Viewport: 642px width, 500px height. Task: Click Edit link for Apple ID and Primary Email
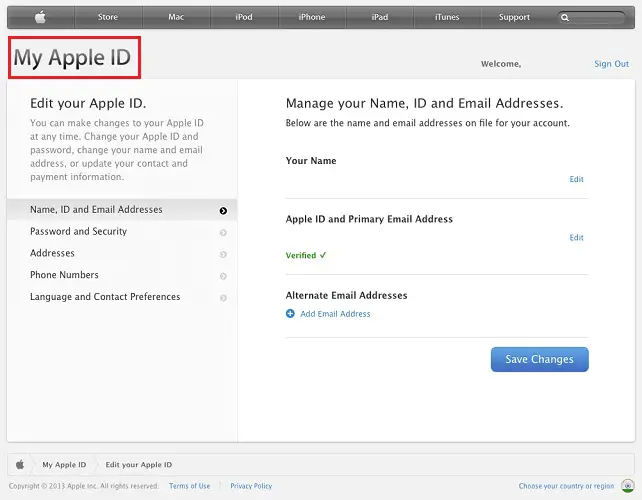[x=576, y=238]
